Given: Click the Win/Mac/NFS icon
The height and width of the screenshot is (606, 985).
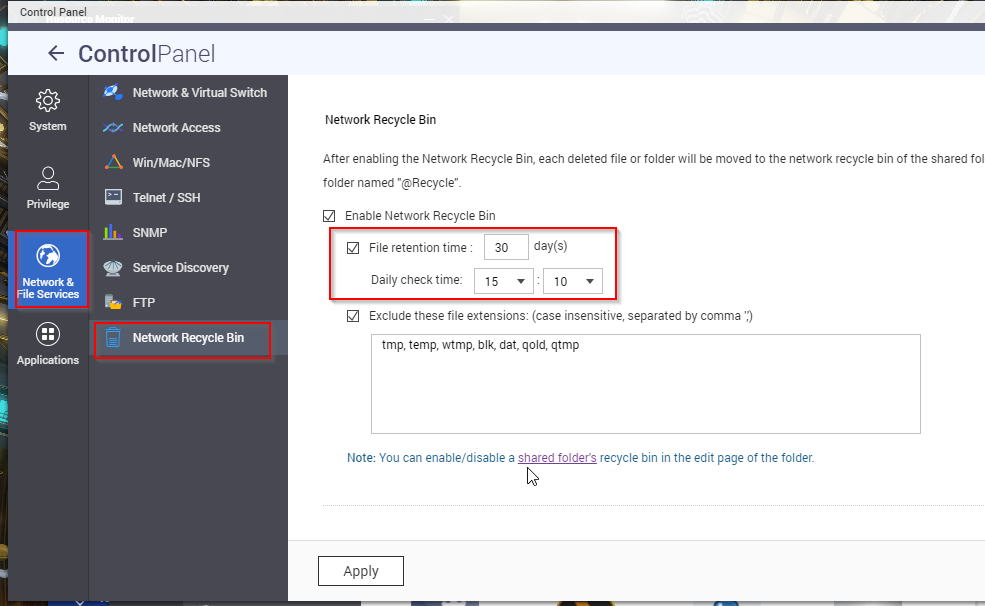Looking at the screenshot, I should [113, 162].
